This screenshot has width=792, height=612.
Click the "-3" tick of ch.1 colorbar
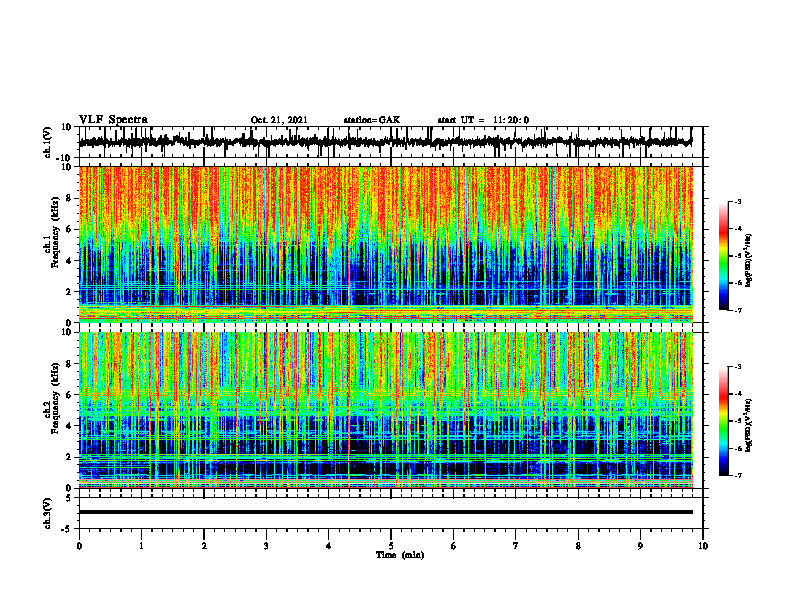click(x=738, y=202)
